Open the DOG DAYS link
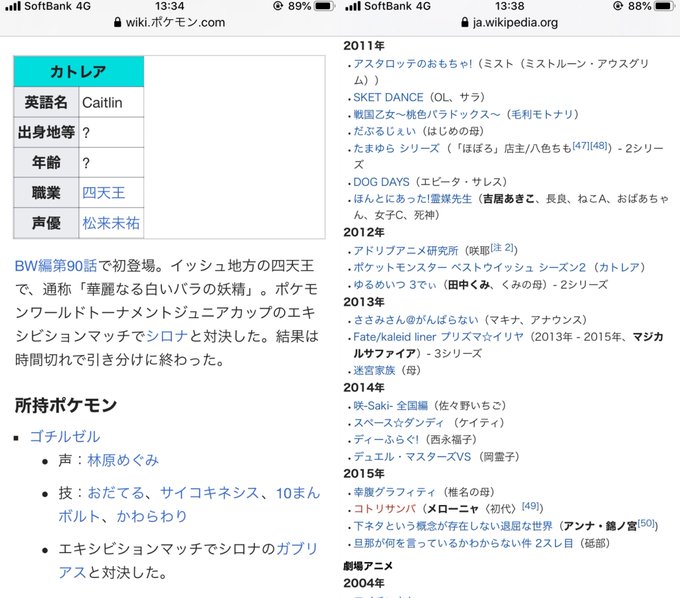Viewport: 680px width, 598px height. (x=381, y=182)
